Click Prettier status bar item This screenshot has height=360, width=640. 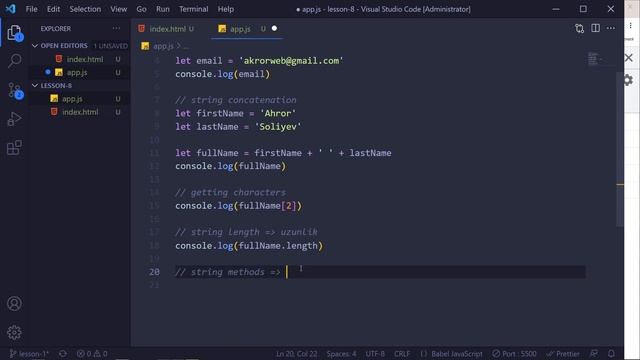coord(563,353)
